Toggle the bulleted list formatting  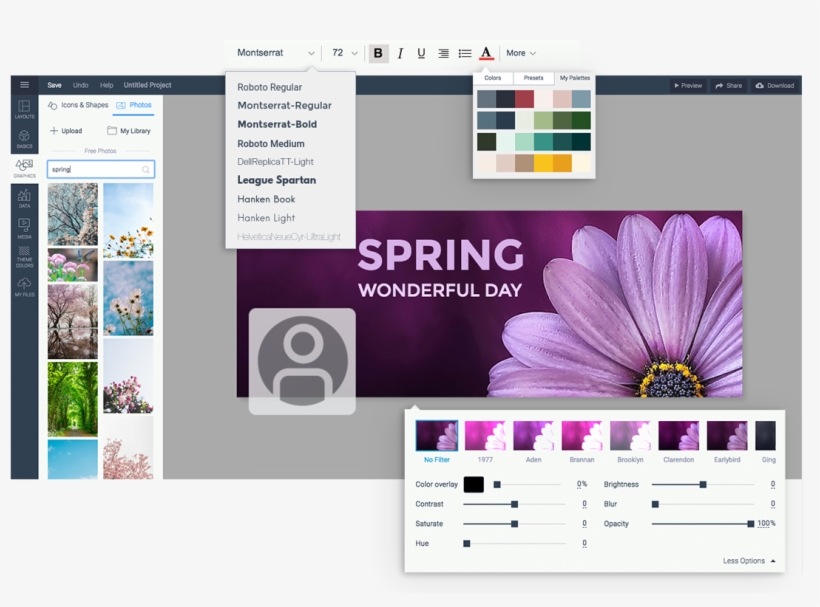point(465,53)
